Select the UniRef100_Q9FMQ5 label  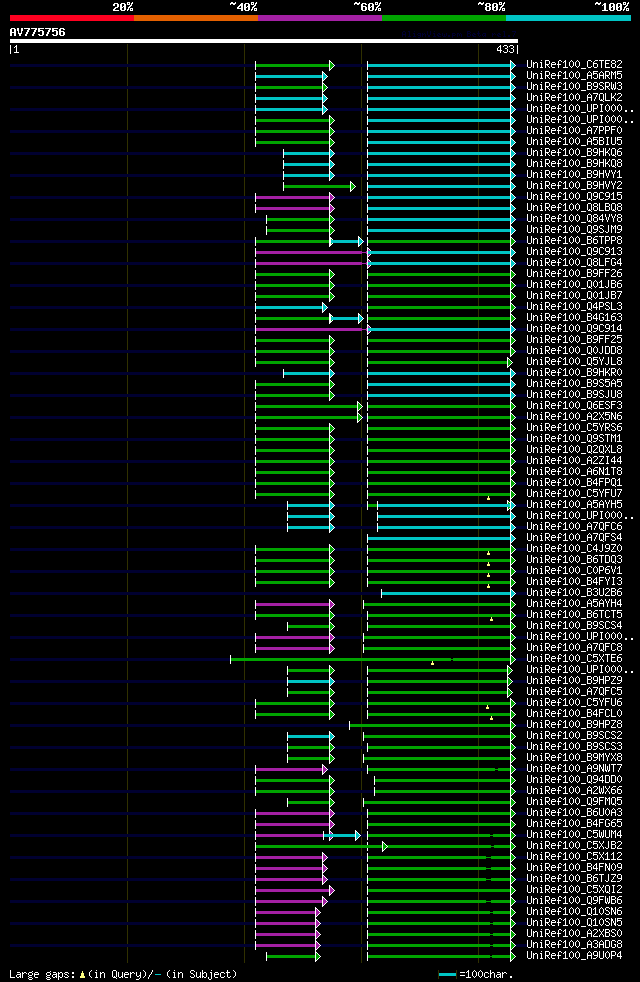pos(574,802)
